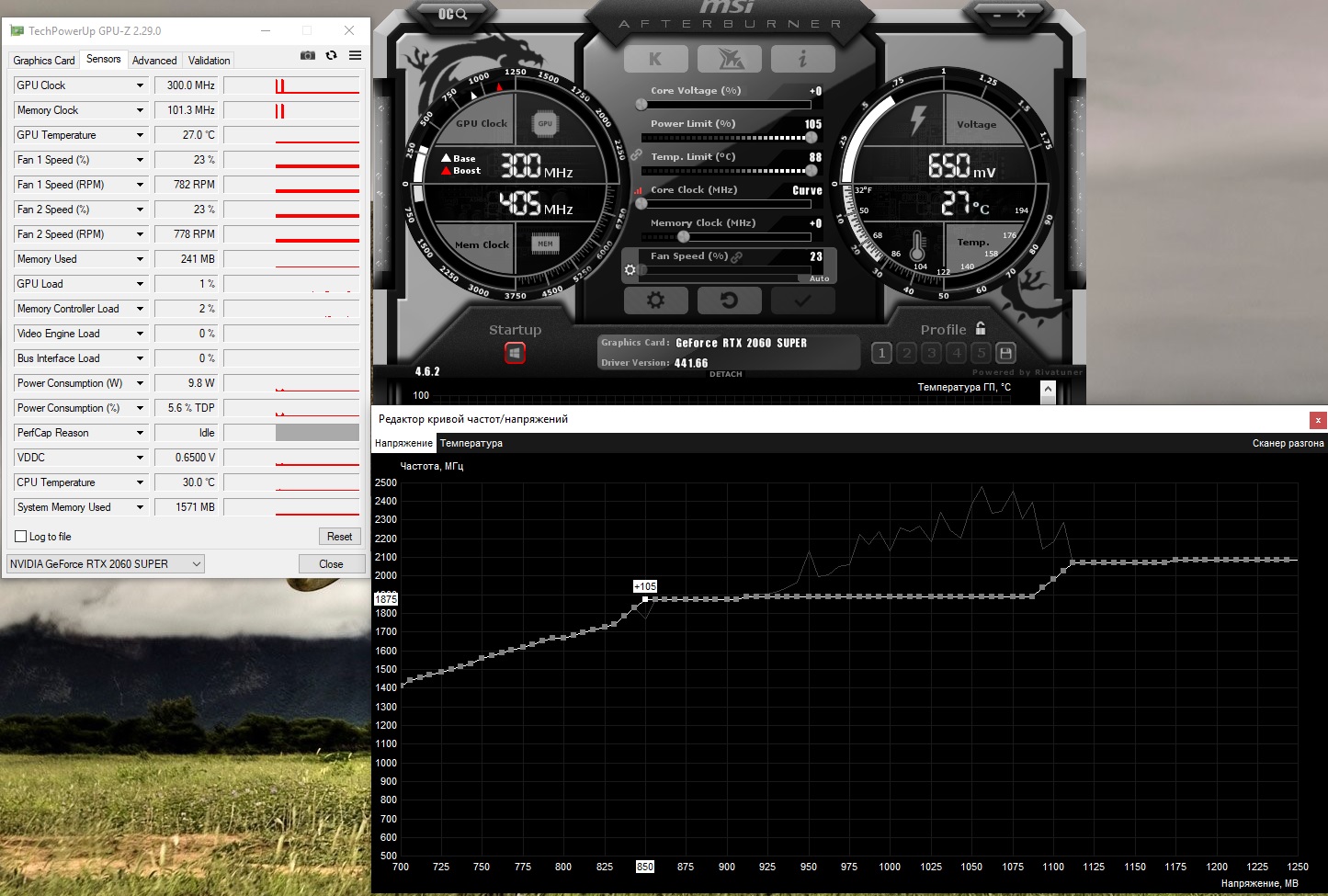Toggle the Fan Speed link icon

click(x=737, y=257)
